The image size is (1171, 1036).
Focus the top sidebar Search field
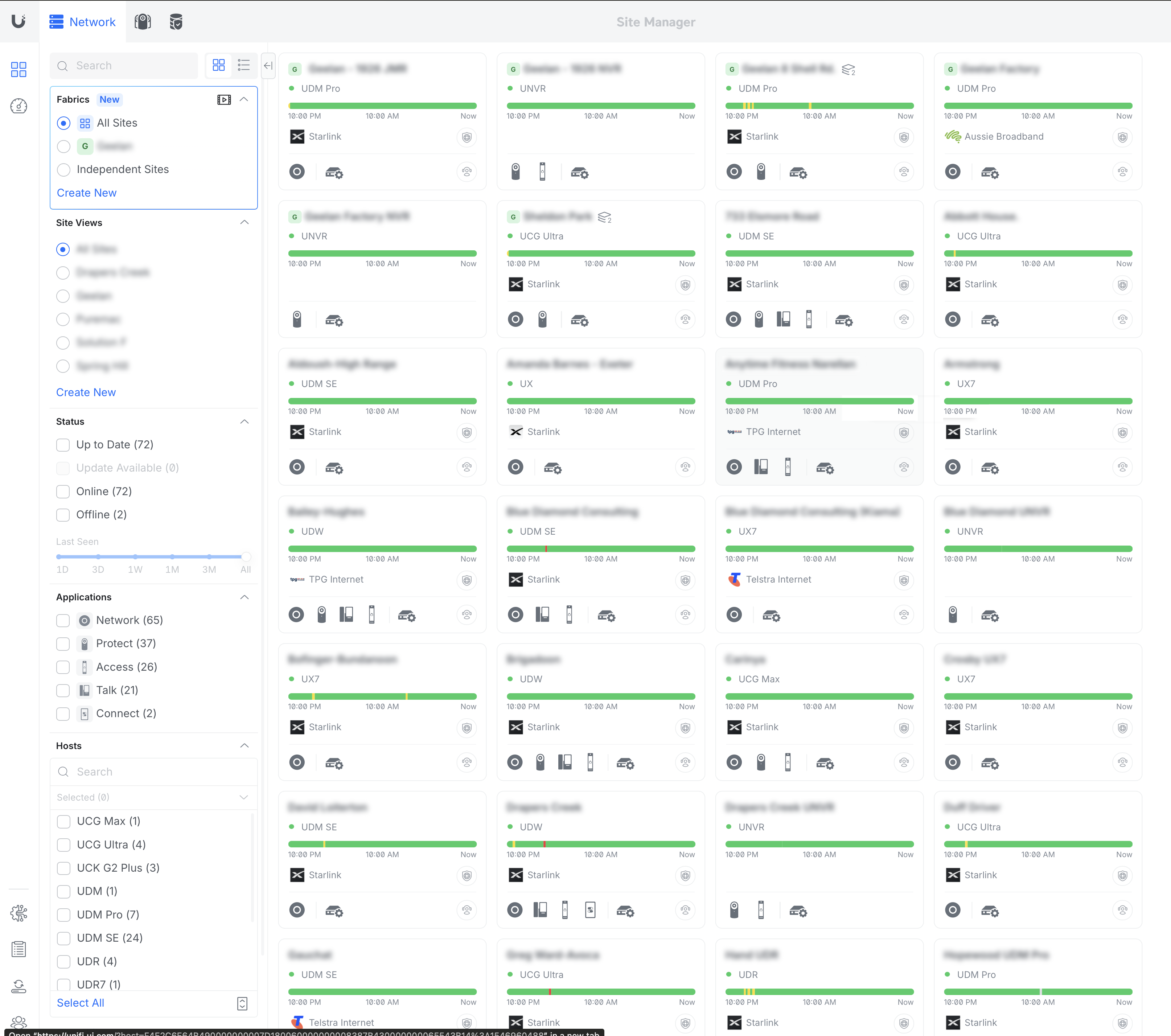[x=124, y=66]
